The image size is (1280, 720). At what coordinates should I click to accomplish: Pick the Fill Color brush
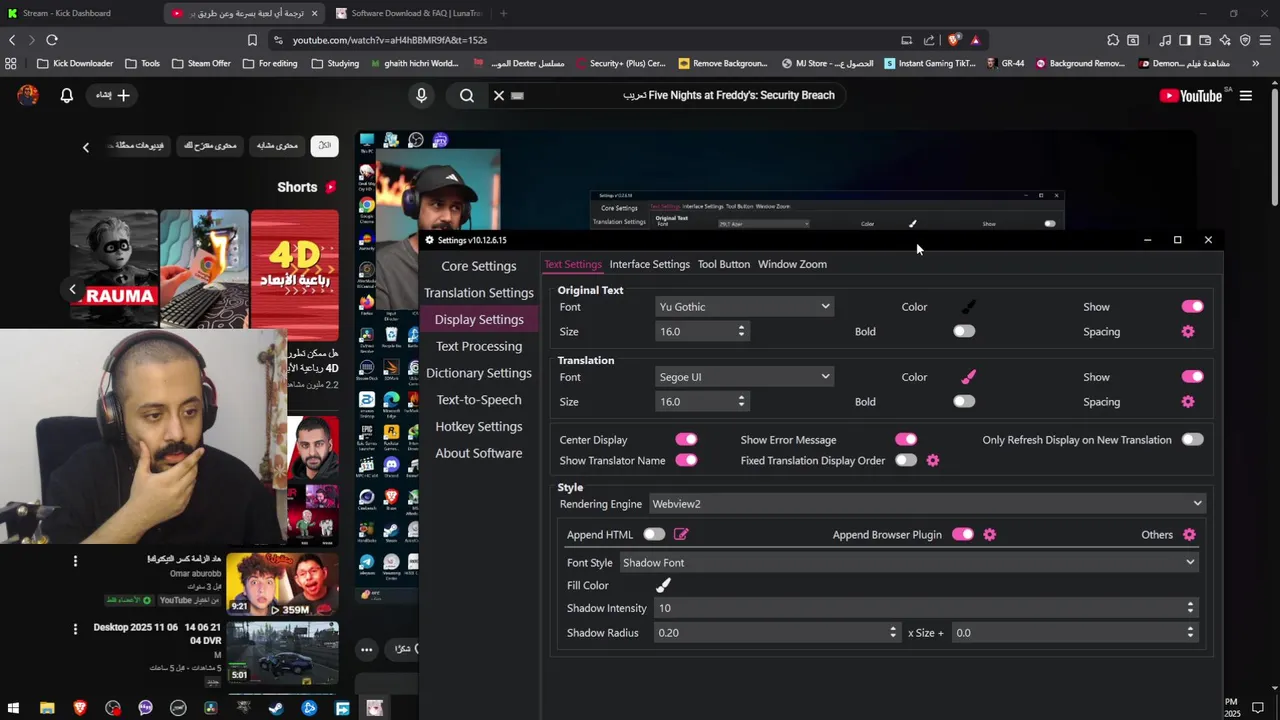663,585
